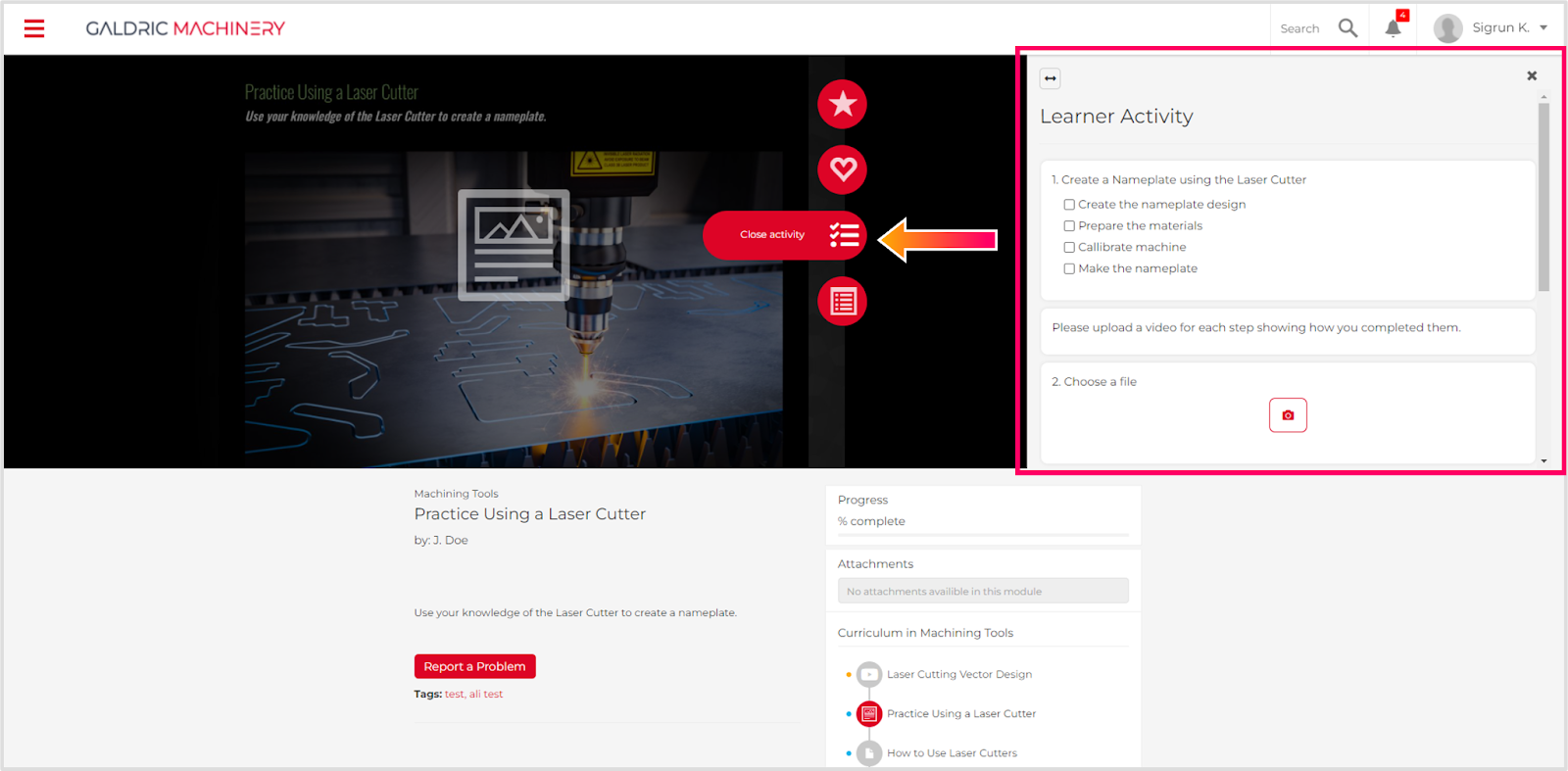Click the Galdric Machinery logo
Viewport: 1568px width, 771px height.
click(x=185, y=28)
